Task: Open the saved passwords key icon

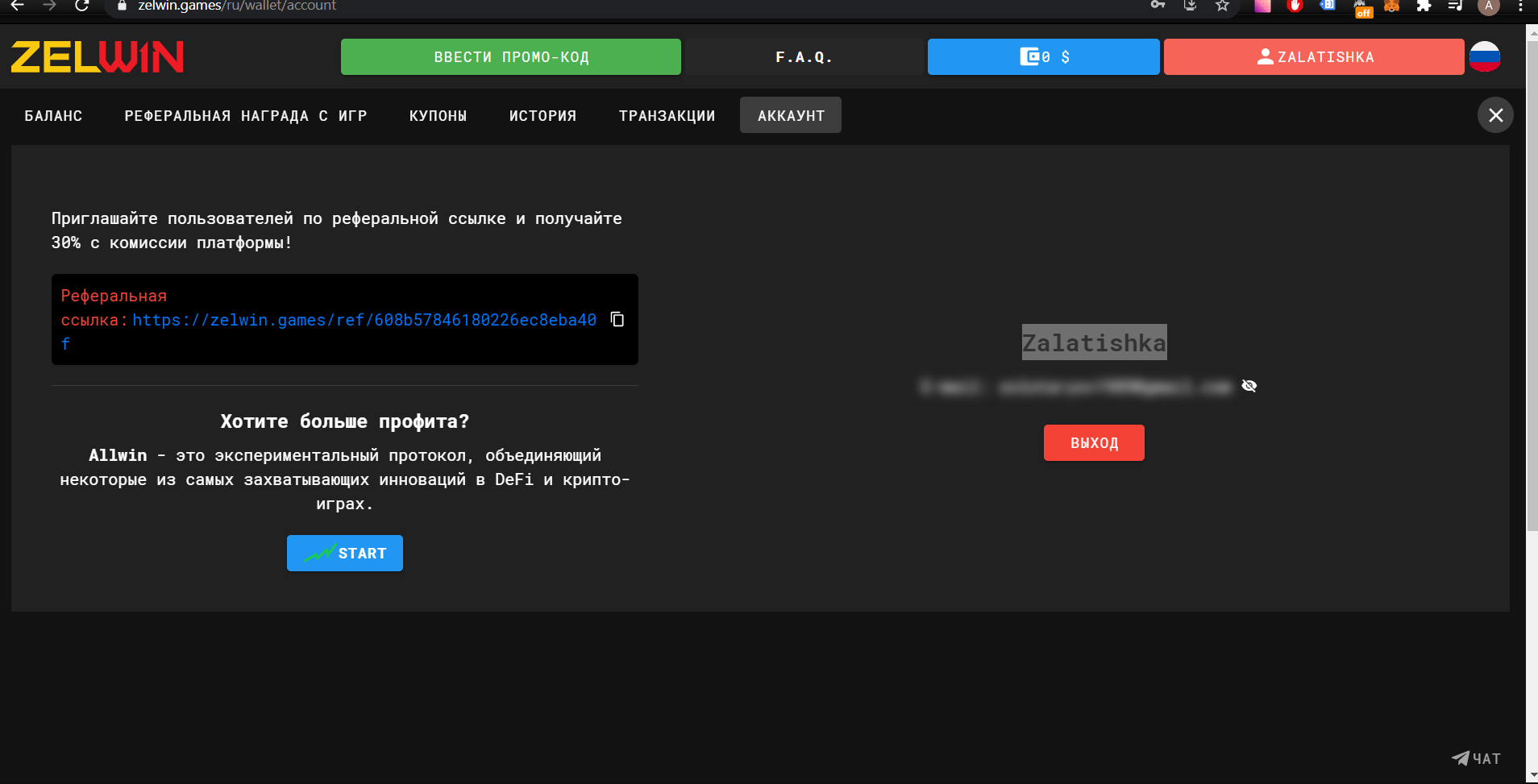Action: (x=1158, y=5)
